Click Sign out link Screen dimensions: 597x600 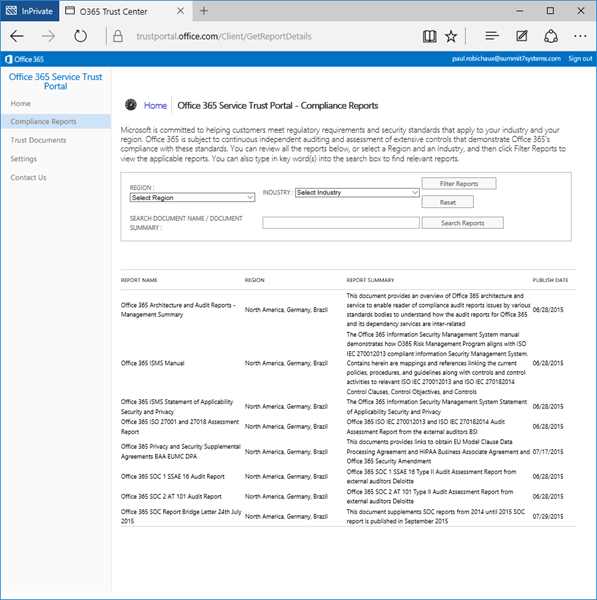[580, 59]
